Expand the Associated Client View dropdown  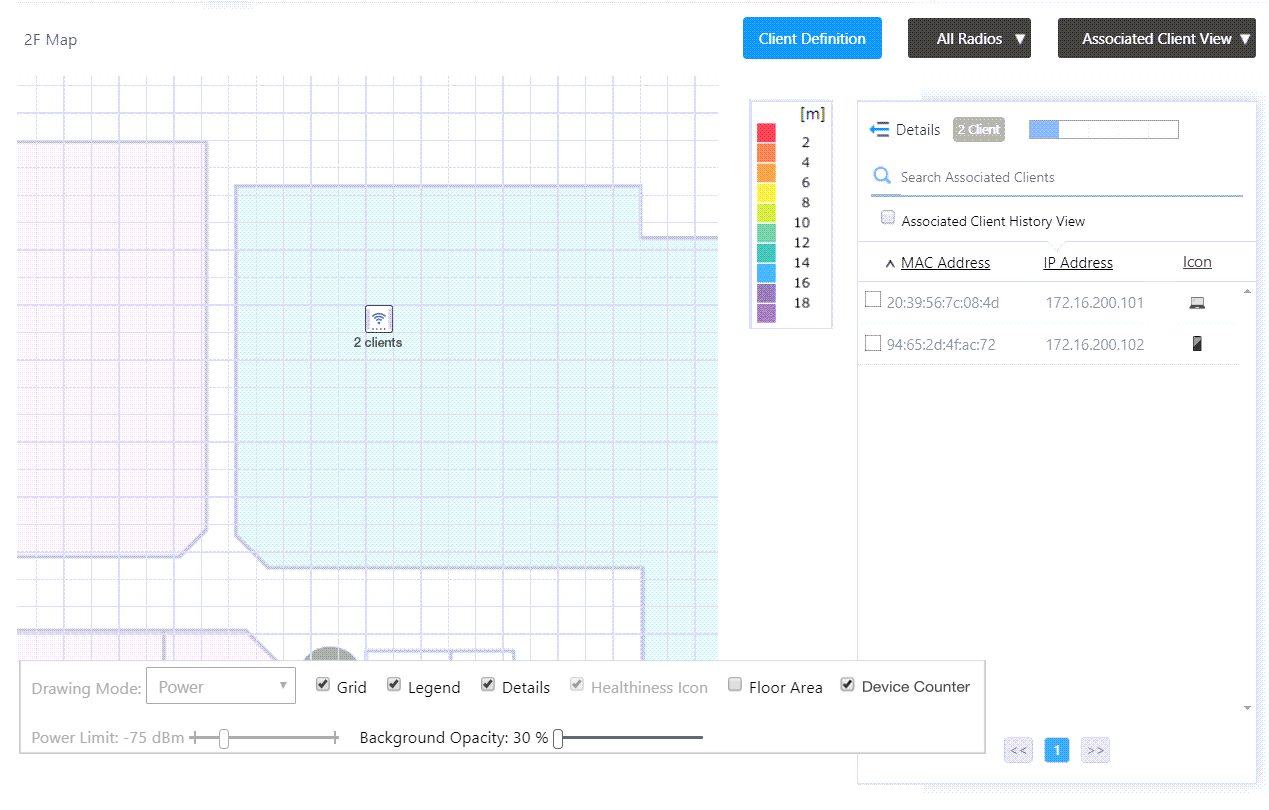(x=1156, y=39)
